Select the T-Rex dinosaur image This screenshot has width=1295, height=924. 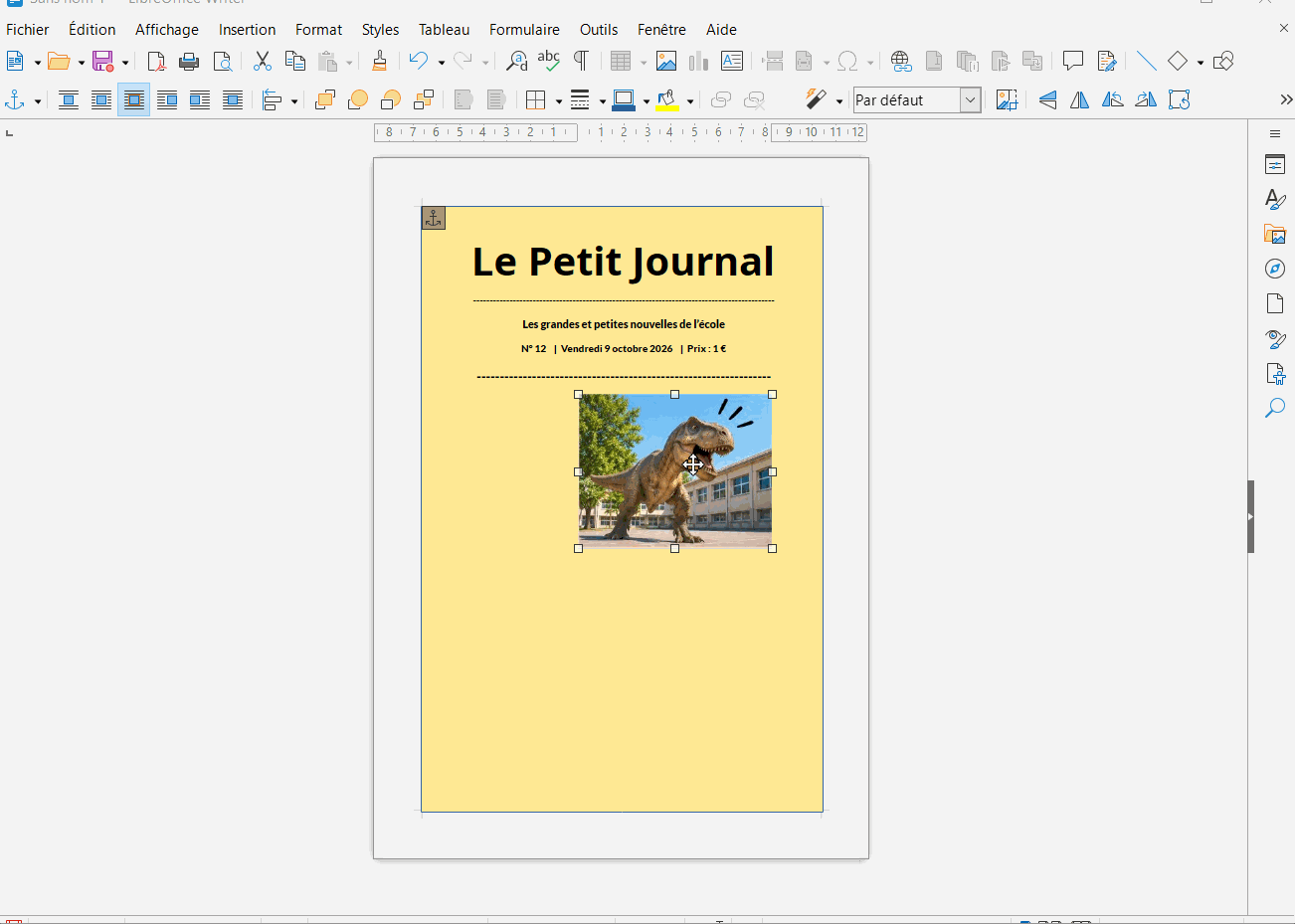[x=675, y=471]
